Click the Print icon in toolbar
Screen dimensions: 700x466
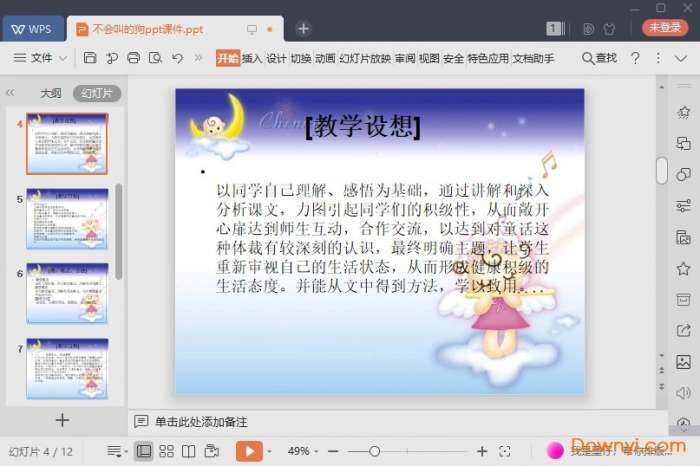133,58
